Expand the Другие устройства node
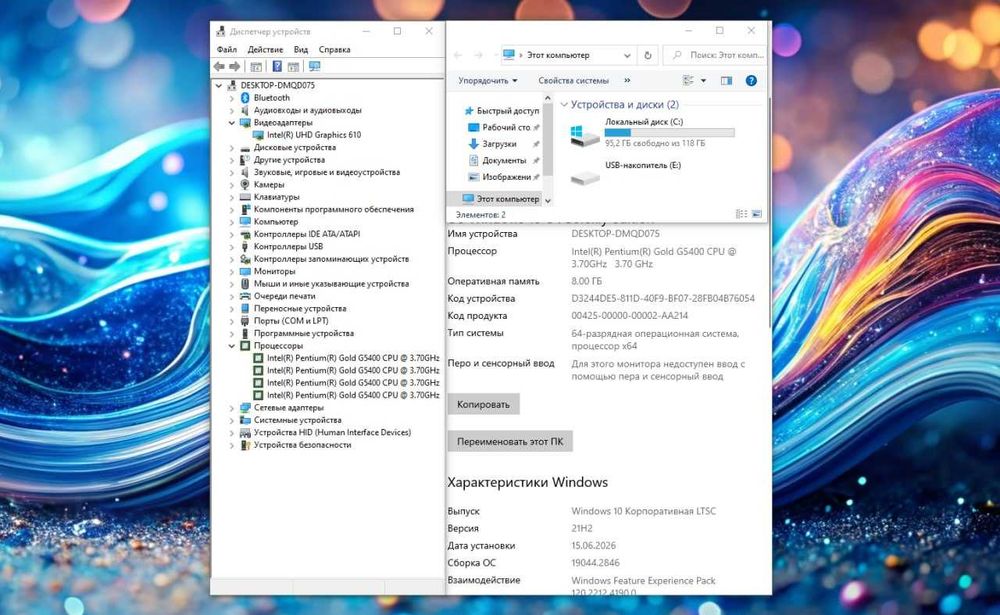1000x615 pixels. (x=232, y=160)
